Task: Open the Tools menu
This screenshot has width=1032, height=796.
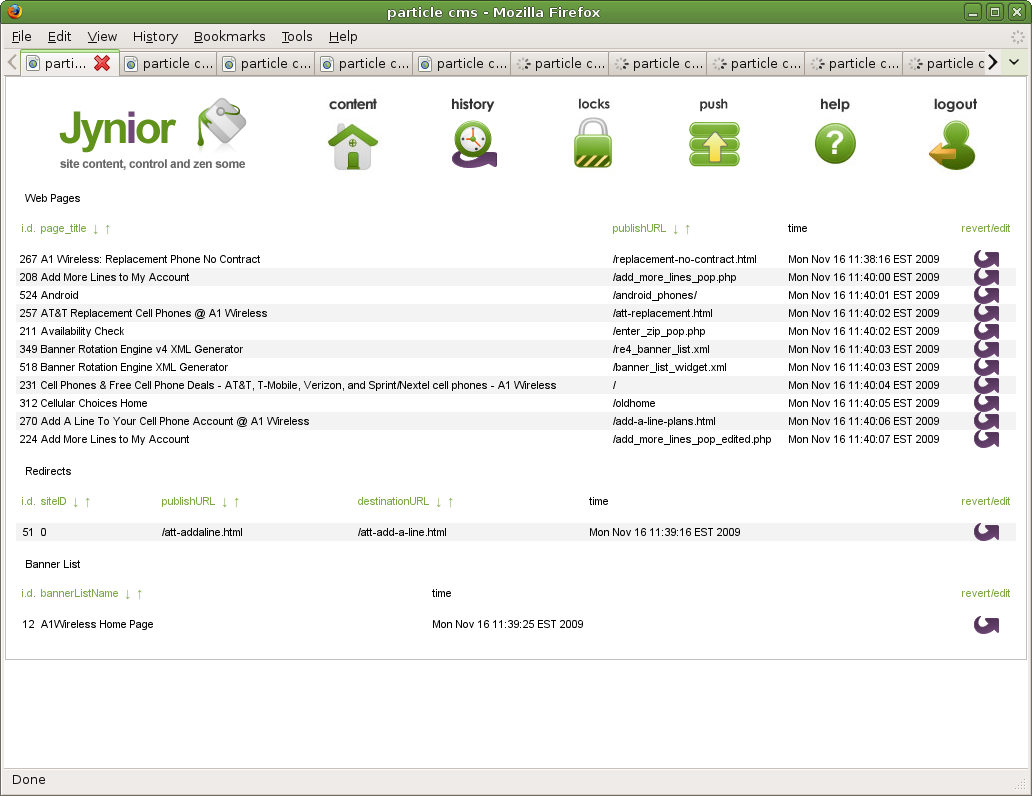Action: [297, 37]
